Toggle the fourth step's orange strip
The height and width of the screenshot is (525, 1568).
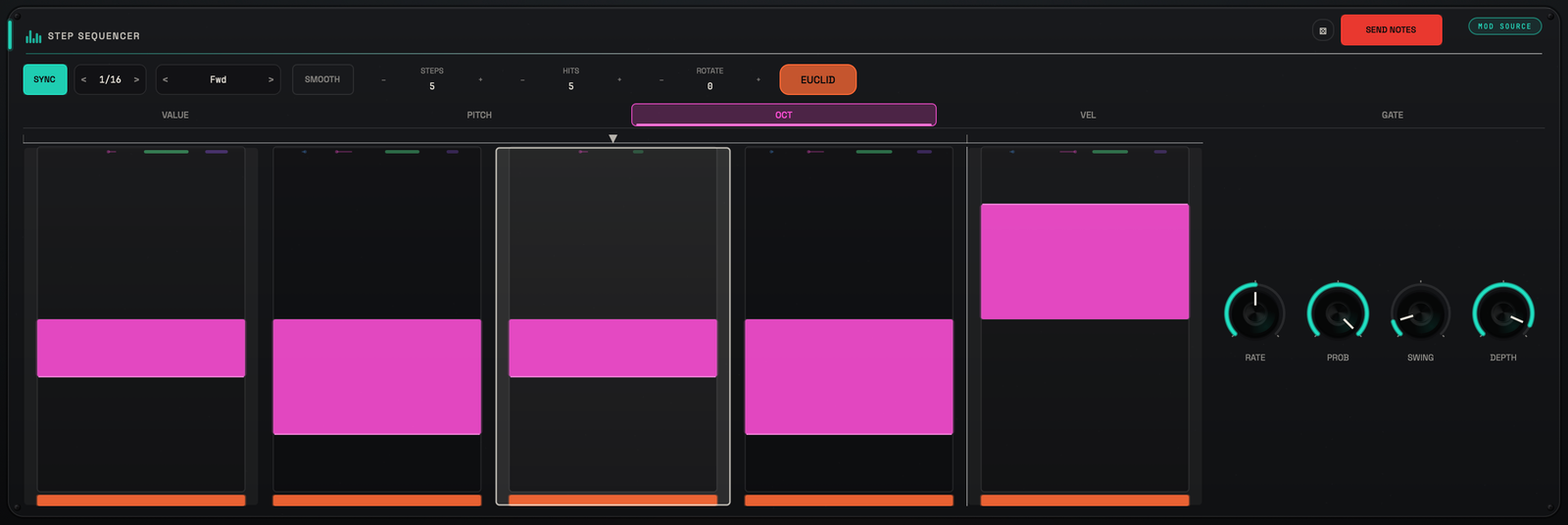click(x=849, y=501)
